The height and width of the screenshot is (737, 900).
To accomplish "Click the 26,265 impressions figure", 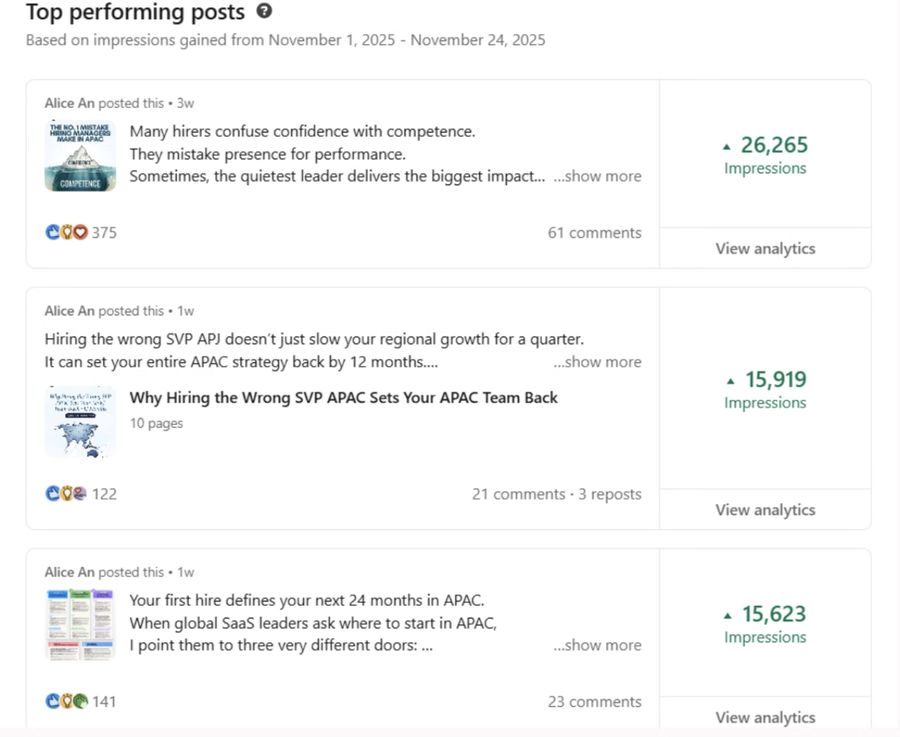I will coord(774,145).
